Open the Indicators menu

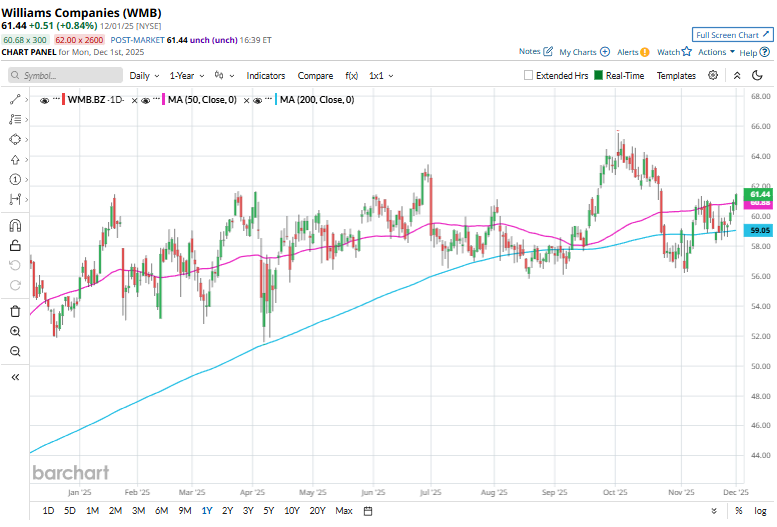265,76
